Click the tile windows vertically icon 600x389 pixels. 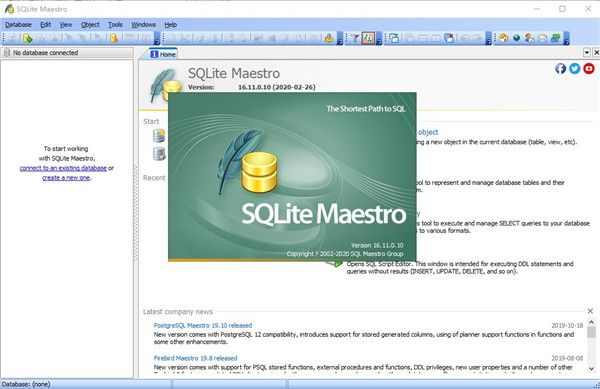click(x=436, y=38)
